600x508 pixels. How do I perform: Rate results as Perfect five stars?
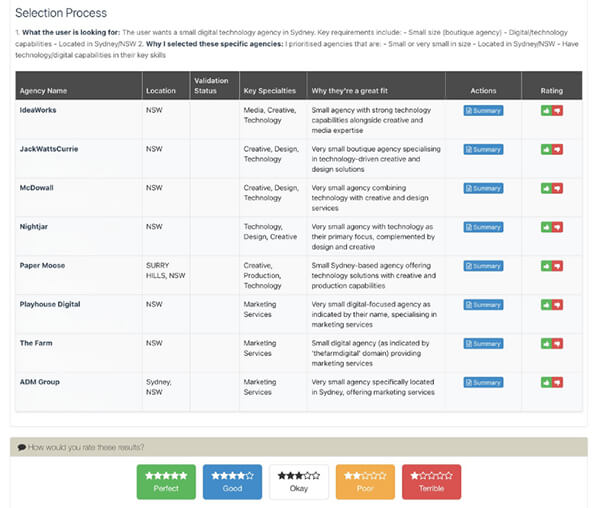click(166, 481)
